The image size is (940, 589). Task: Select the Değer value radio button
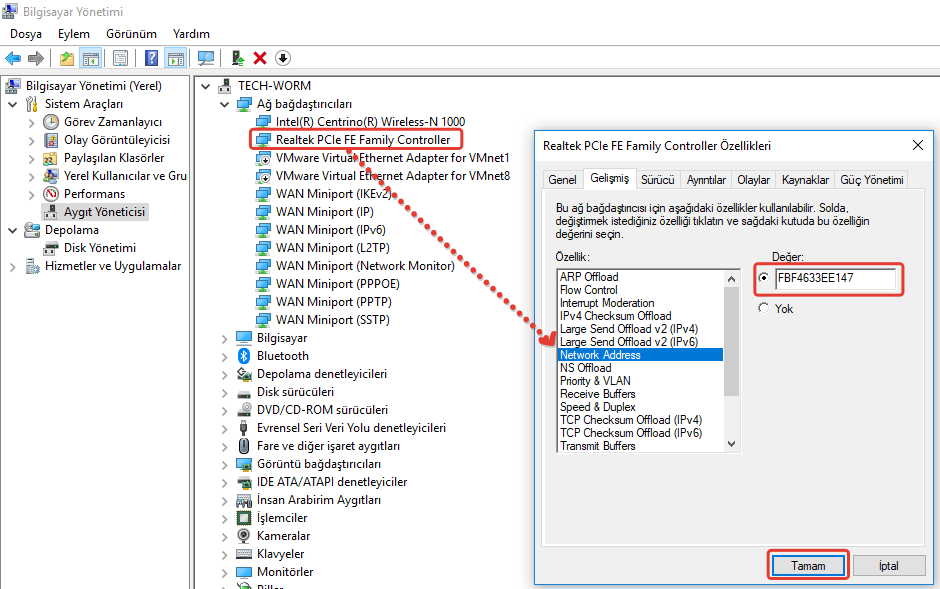[x=764, y=278]
